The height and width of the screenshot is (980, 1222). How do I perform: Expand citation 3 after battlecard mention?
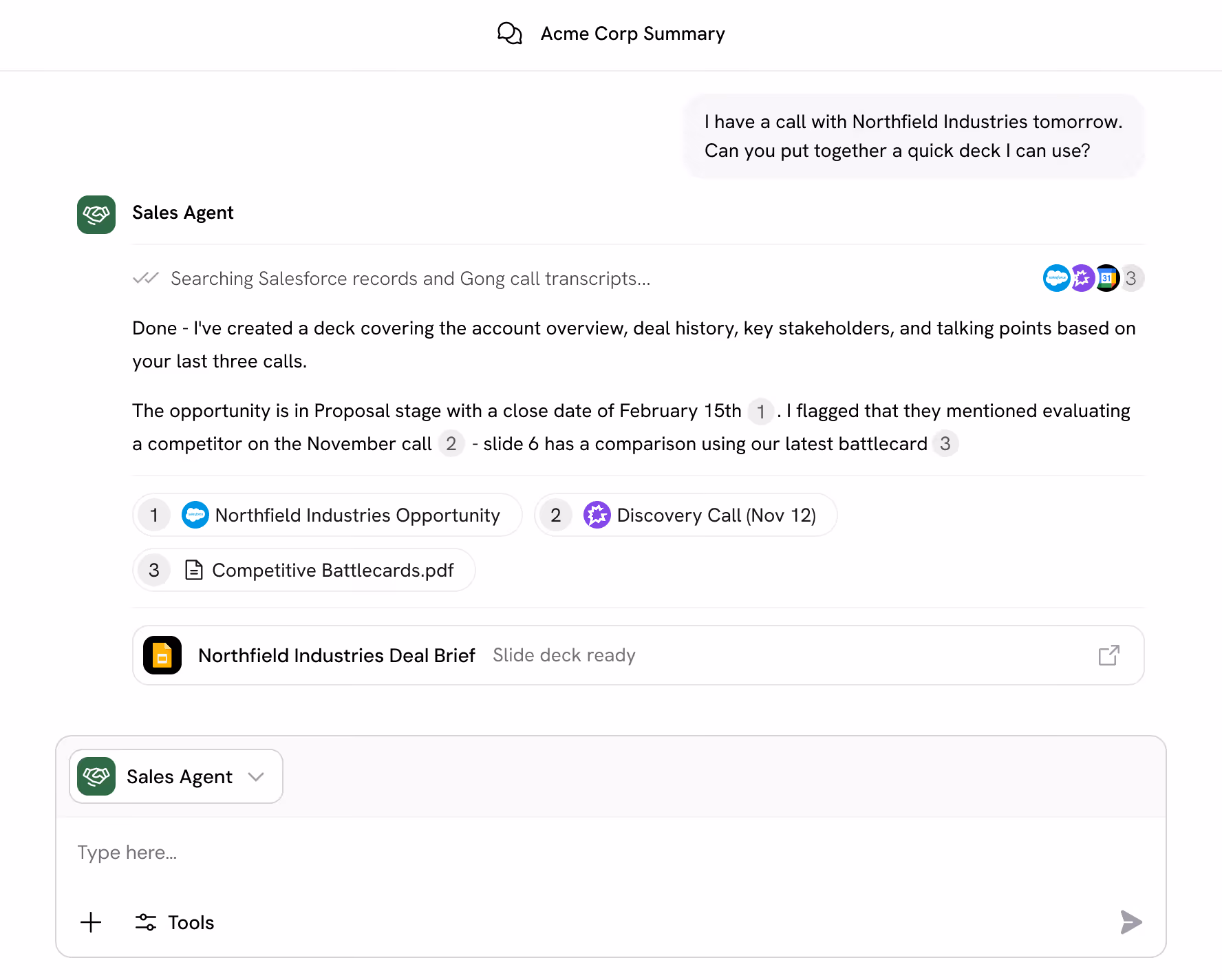(946, 444)
